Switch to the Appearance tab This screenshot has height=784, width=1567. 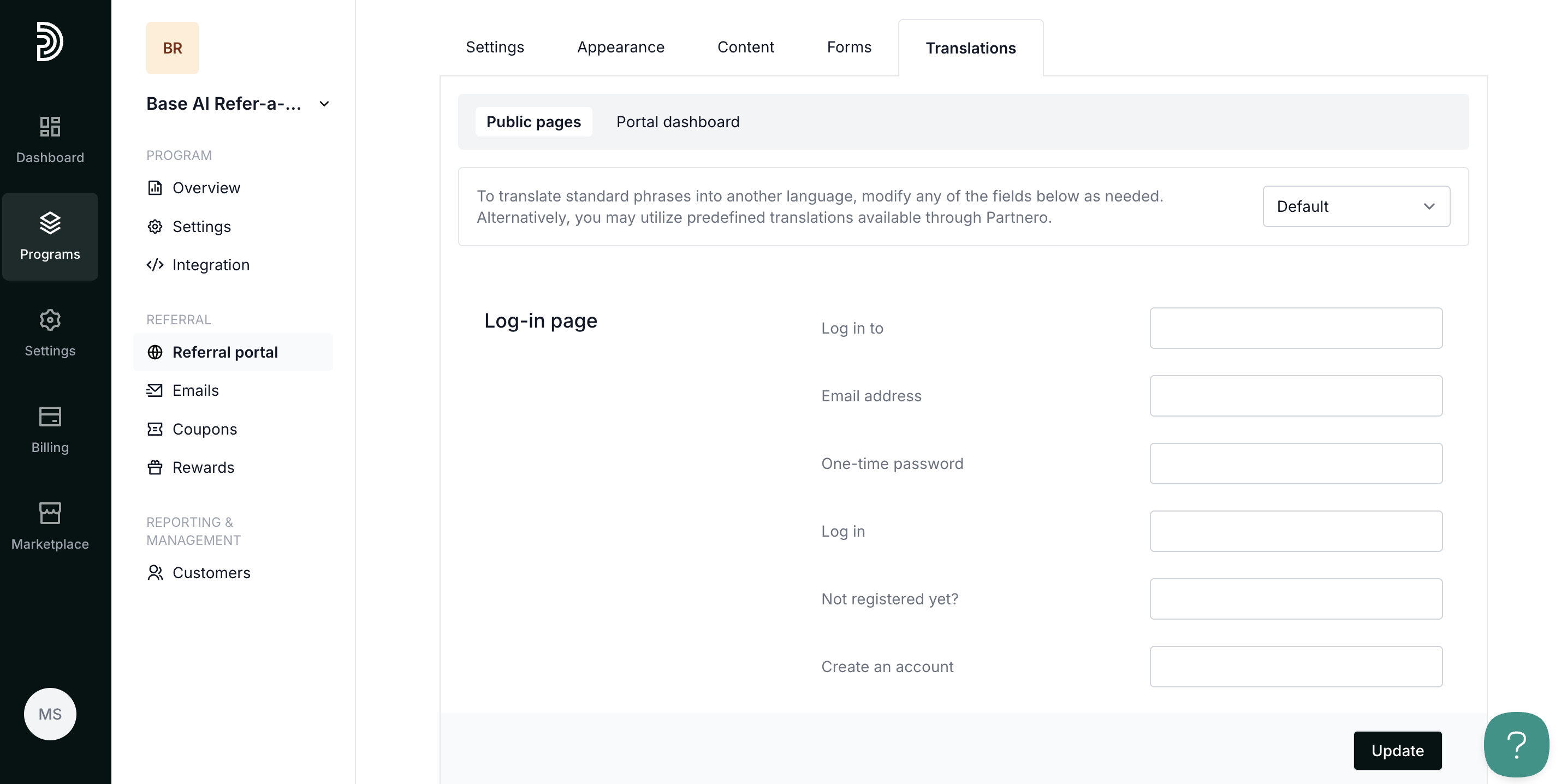(620, 47)
